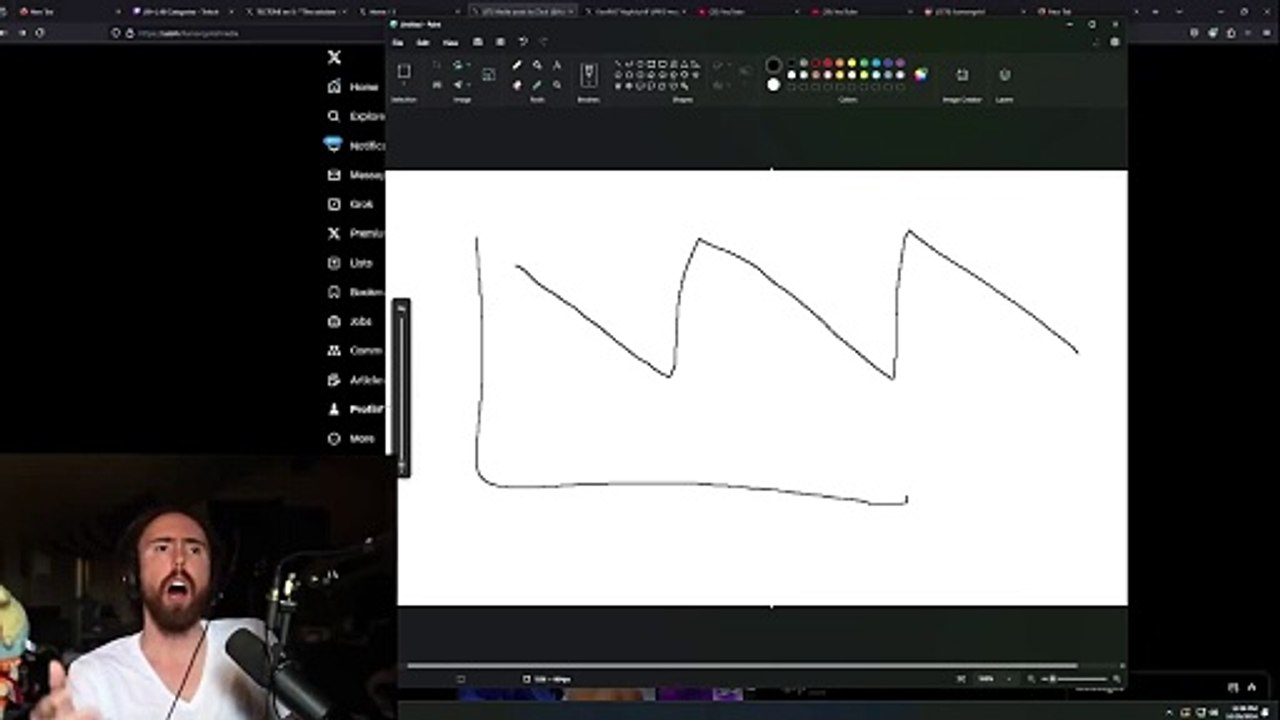This screenshot has width=1280, height=720.
Task: Click zoom in magnifier in Paint status bar
Action: (x=1117, y=679)
